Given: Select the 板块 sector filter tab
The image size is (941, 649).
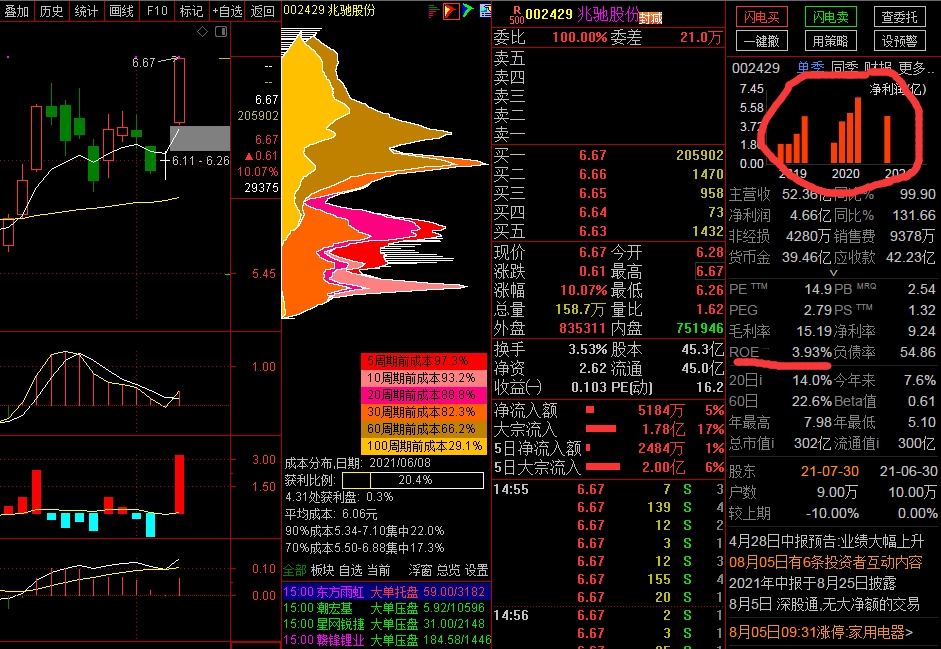Looking at the screenshot, I should tap(323, 570).
